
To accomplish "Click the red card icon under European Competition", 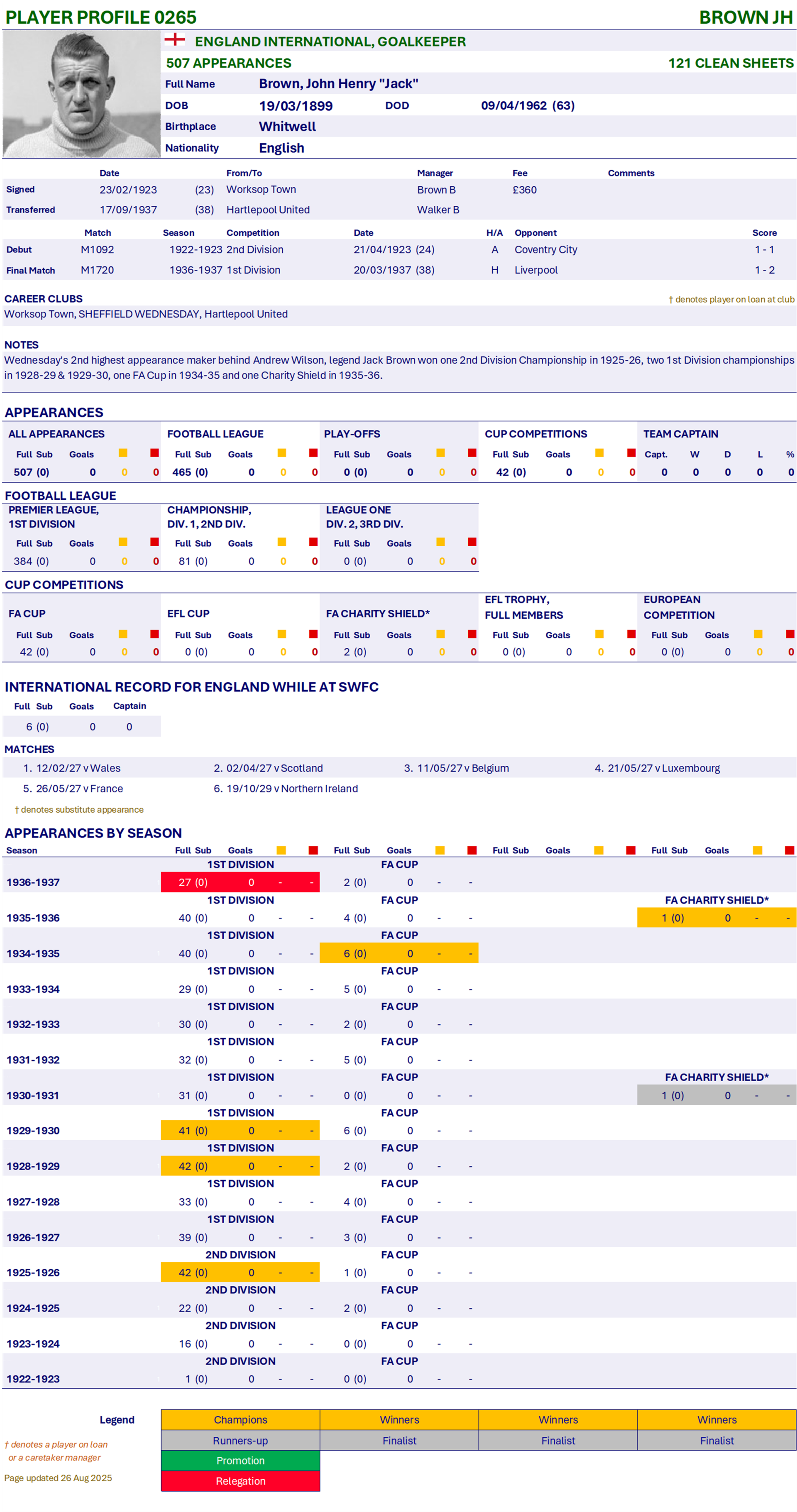I will coord(790,635).
